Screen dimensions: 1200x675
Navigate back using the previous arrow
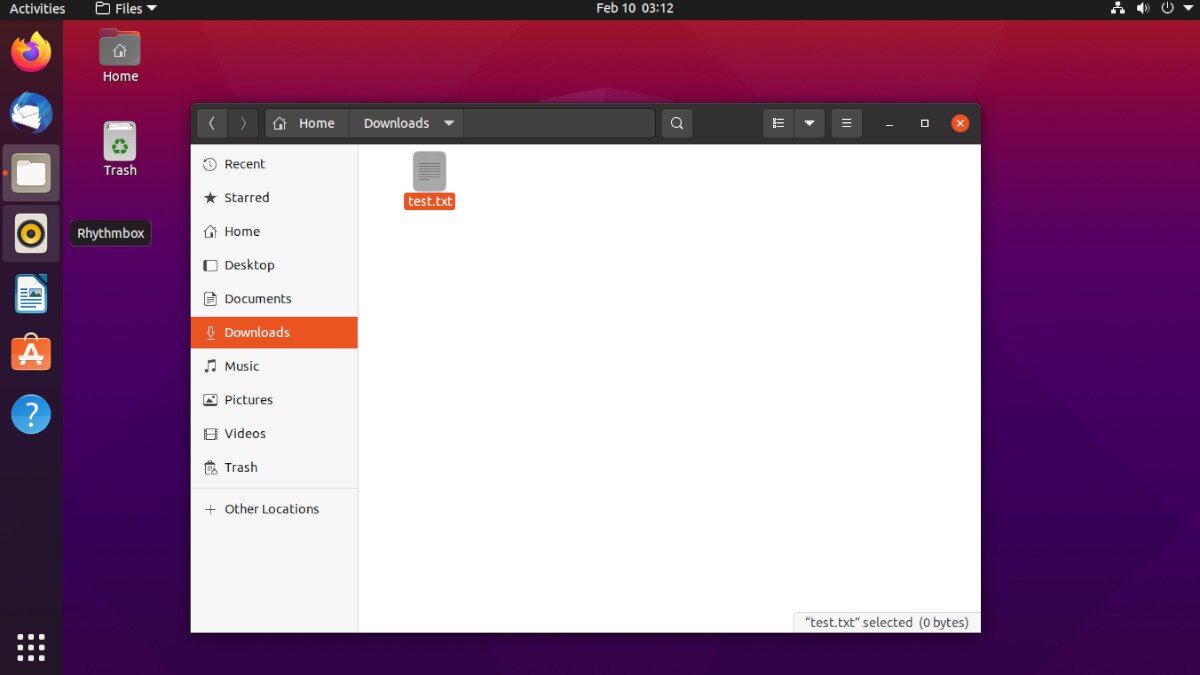212,123
